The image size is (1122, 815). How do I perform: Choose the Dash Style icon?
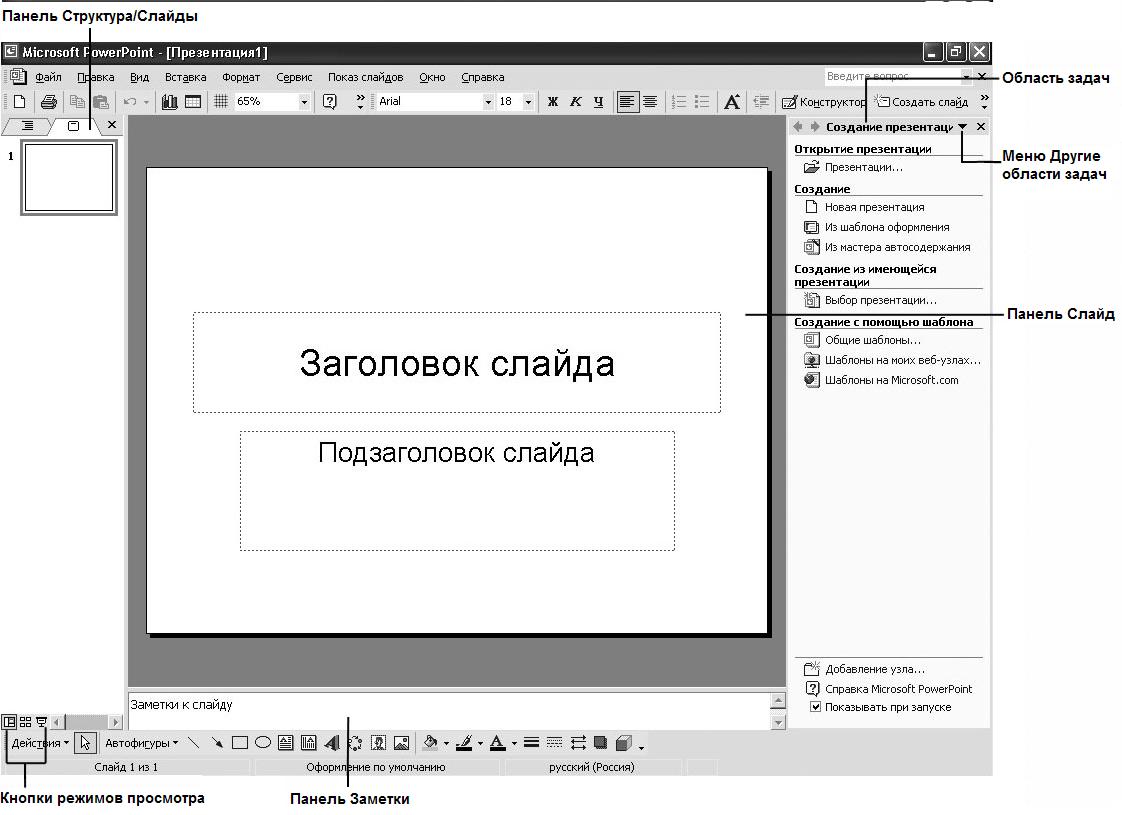555,743
